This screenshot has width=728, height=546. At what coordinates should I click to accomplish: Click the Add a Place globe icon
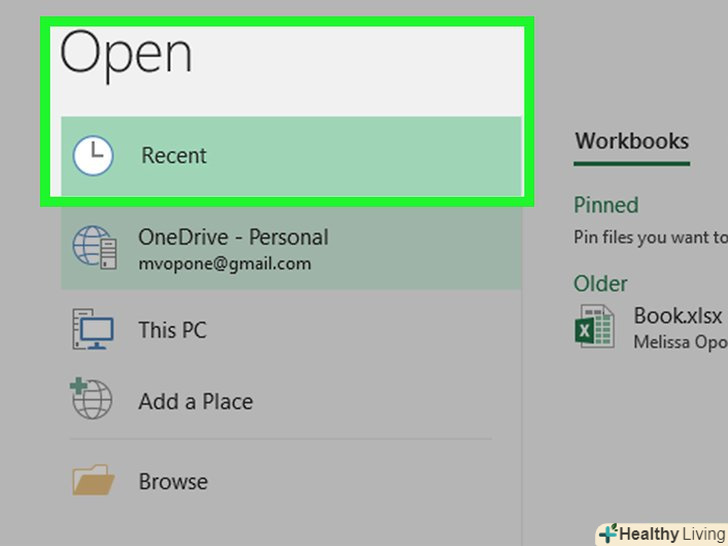91,398
